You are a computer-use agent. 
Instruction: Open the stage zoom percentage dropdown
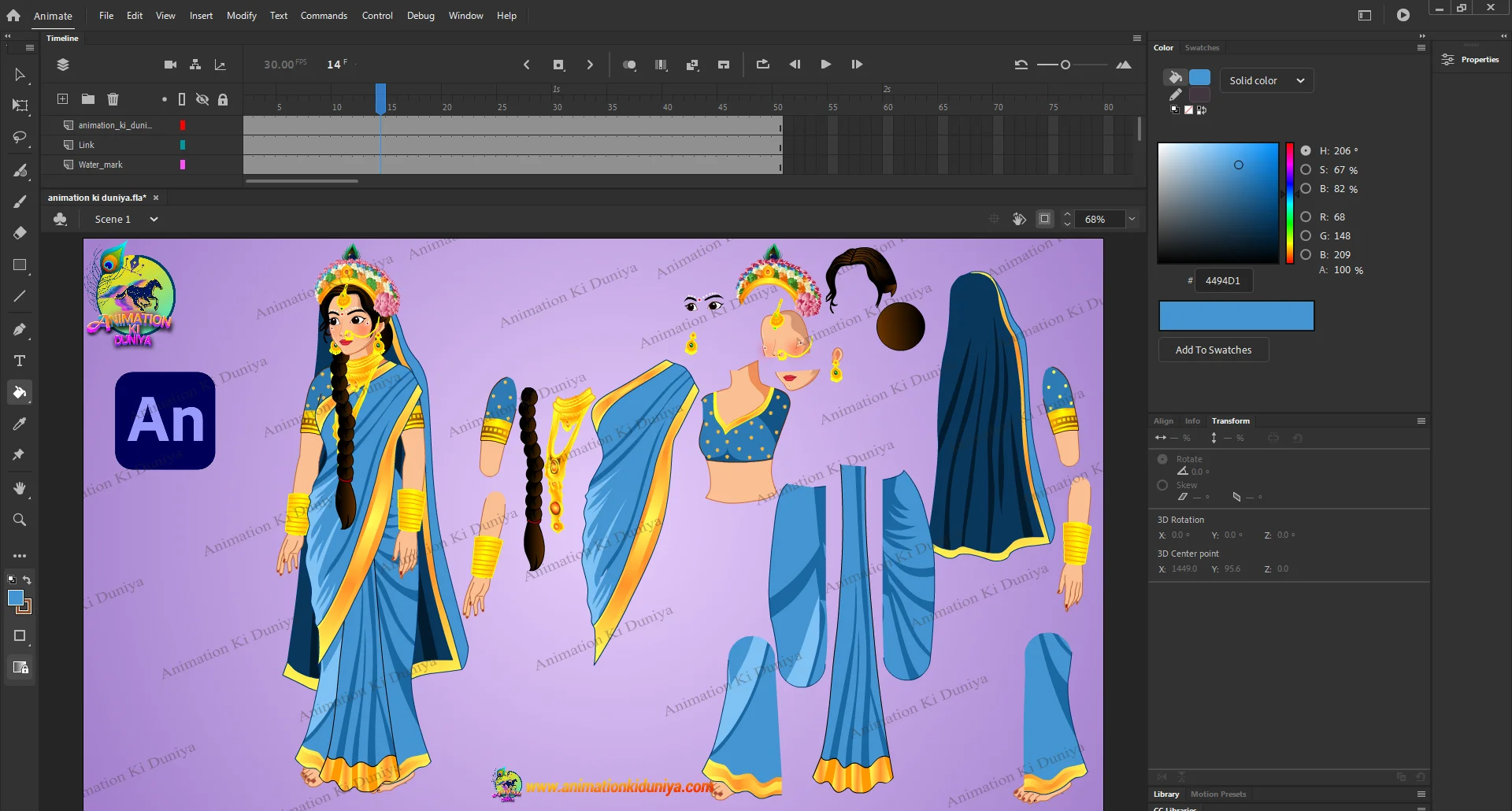coord(1132,220)
